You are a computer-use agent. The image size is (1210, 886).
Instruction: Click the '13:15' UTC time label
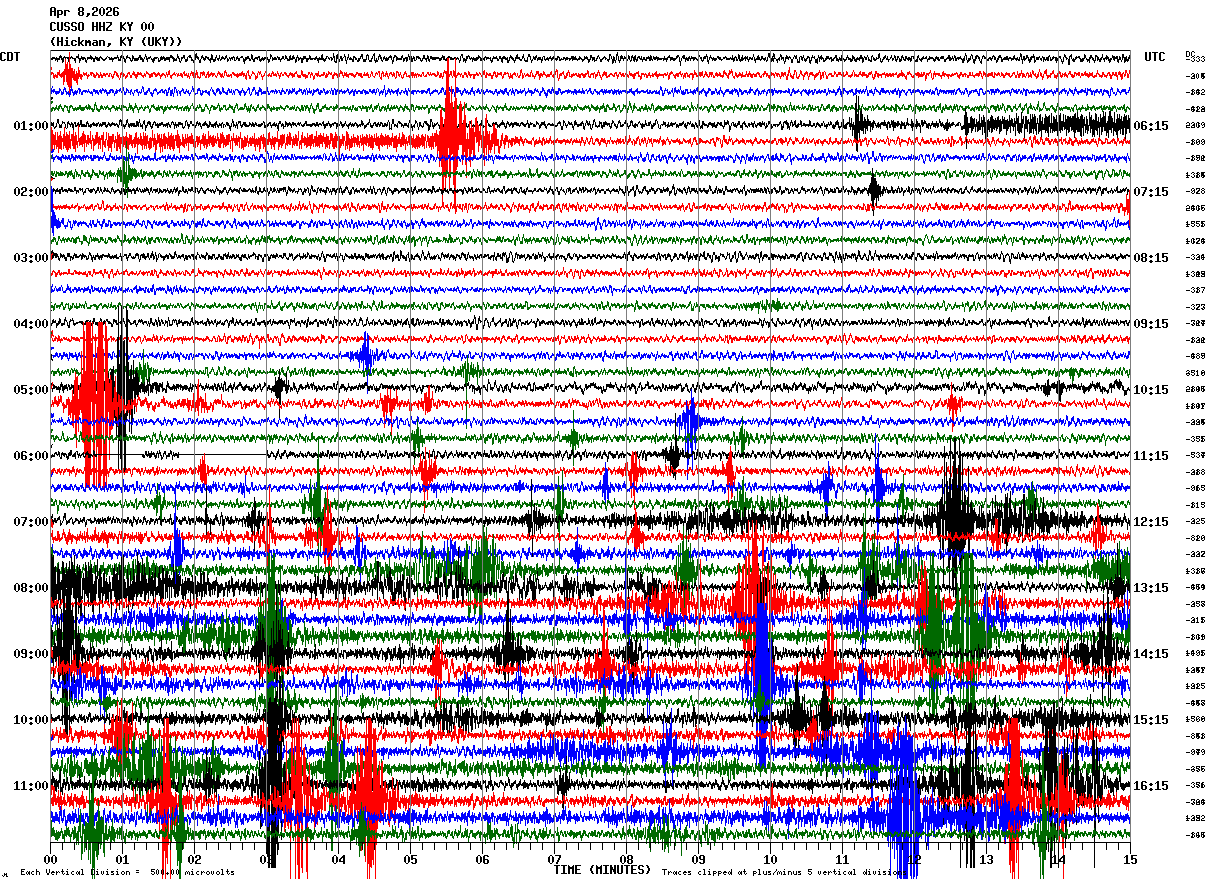(1151, 588)
